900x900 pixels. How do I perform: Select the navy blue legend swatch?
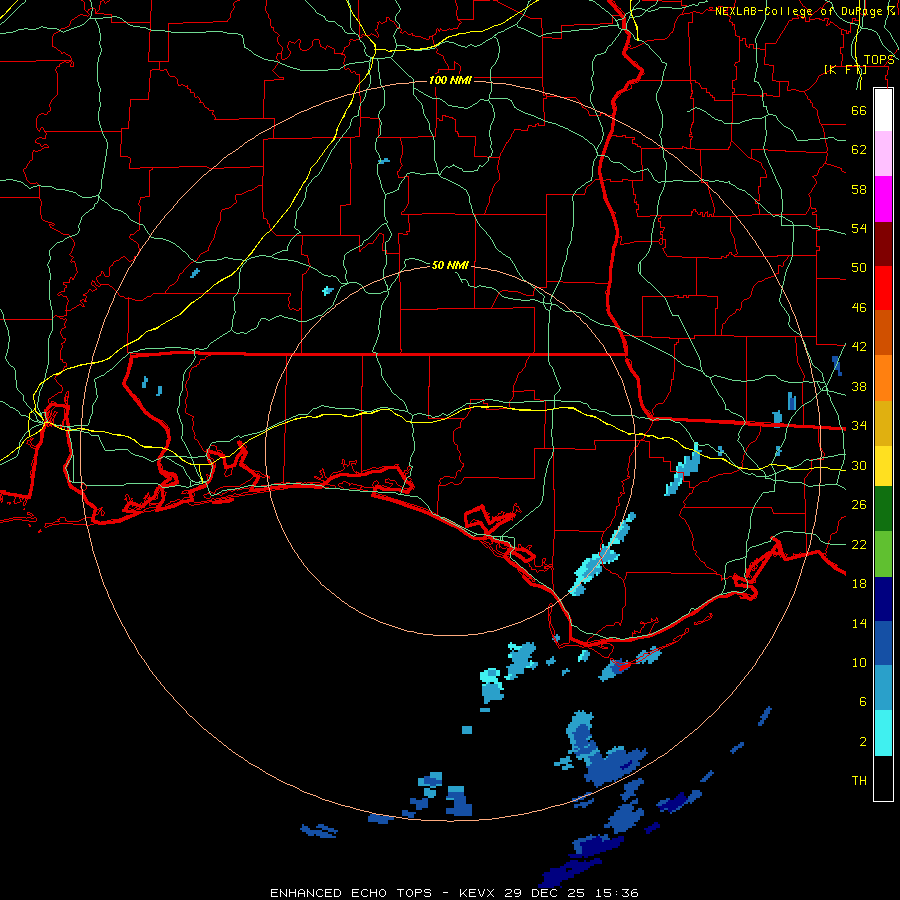click(x=883, y=599)
